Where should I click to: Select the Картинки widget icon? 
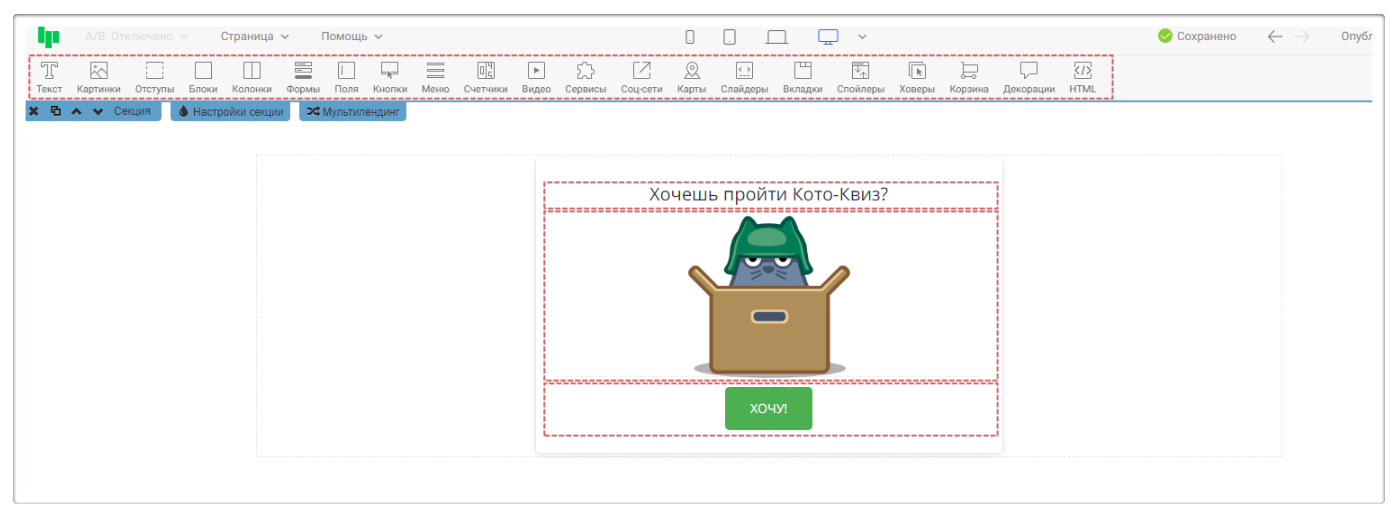[x=98, y=71]
